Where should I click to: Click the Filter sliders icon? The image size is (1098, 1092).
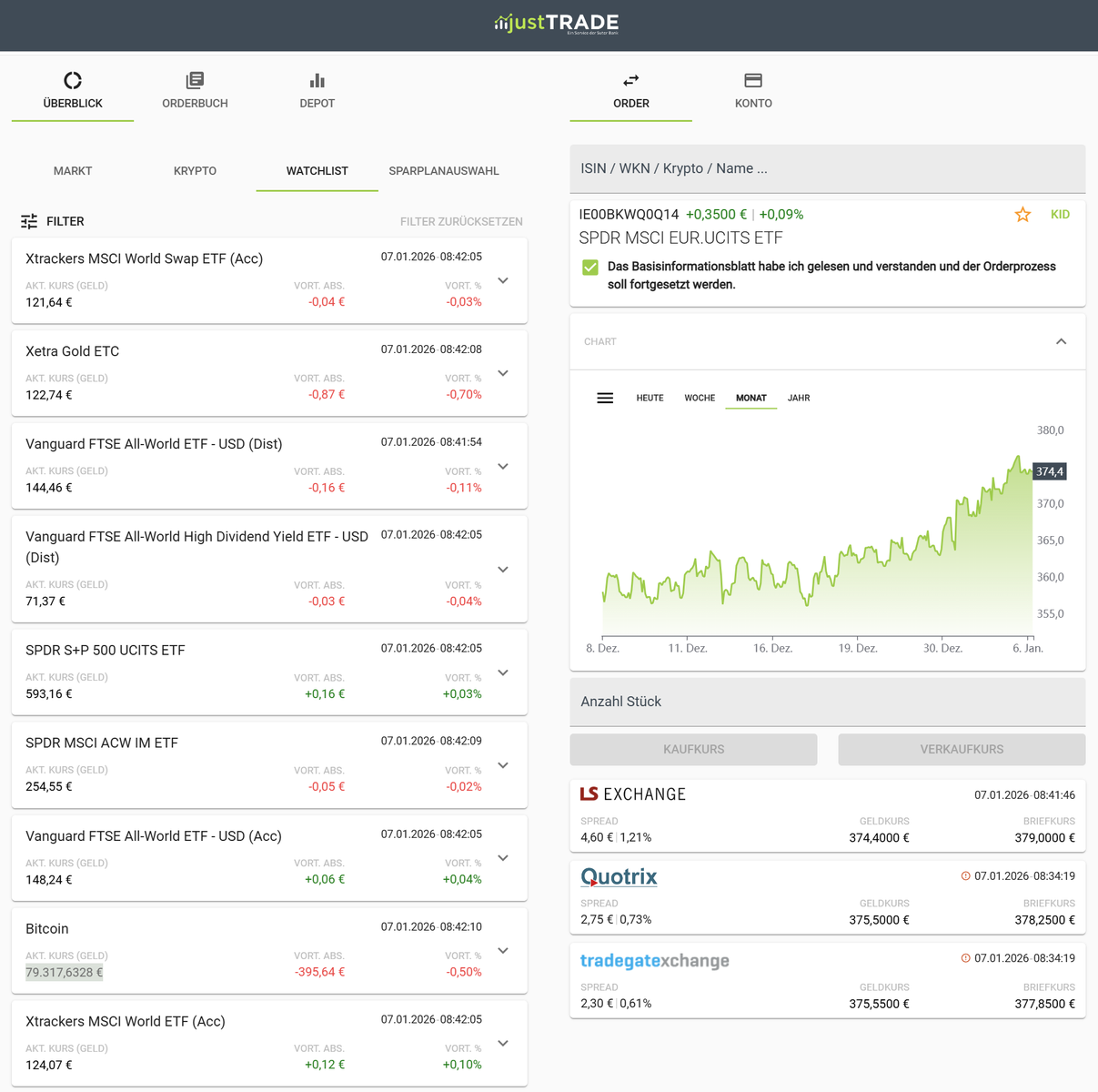(29, 221)
